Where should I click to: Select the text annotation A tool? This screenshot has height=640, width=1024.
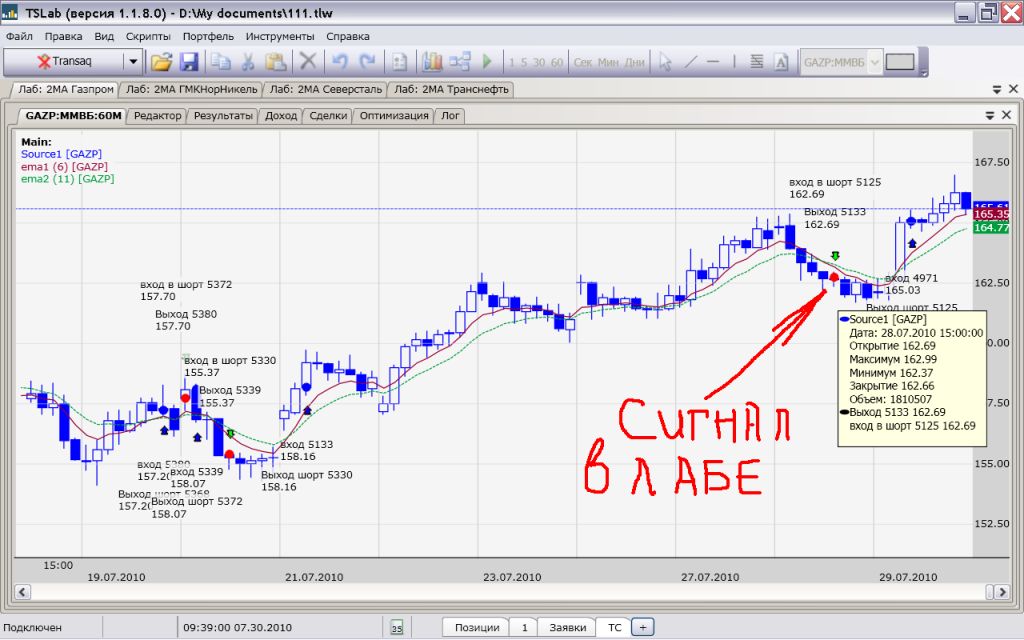tap(781, 62)
